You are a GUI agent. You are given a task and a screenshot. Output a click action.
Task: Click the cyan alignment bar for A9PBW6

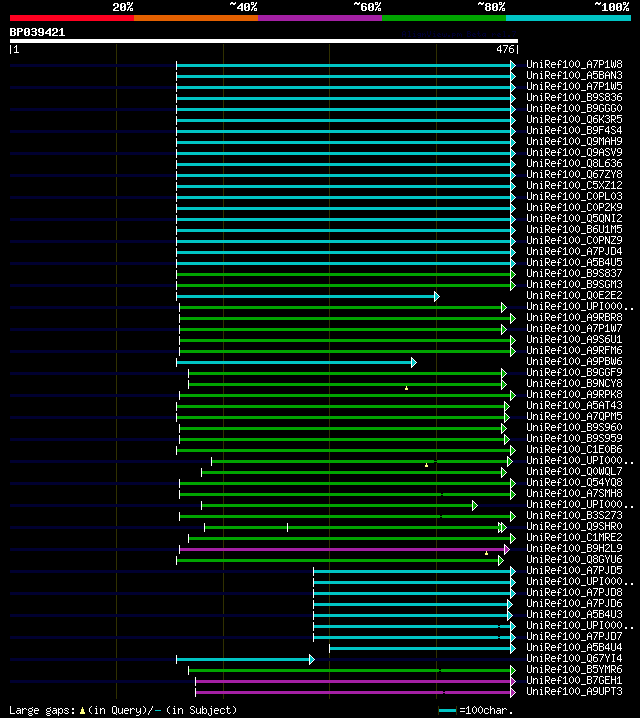pyautogui.click(x=296, y=363)
